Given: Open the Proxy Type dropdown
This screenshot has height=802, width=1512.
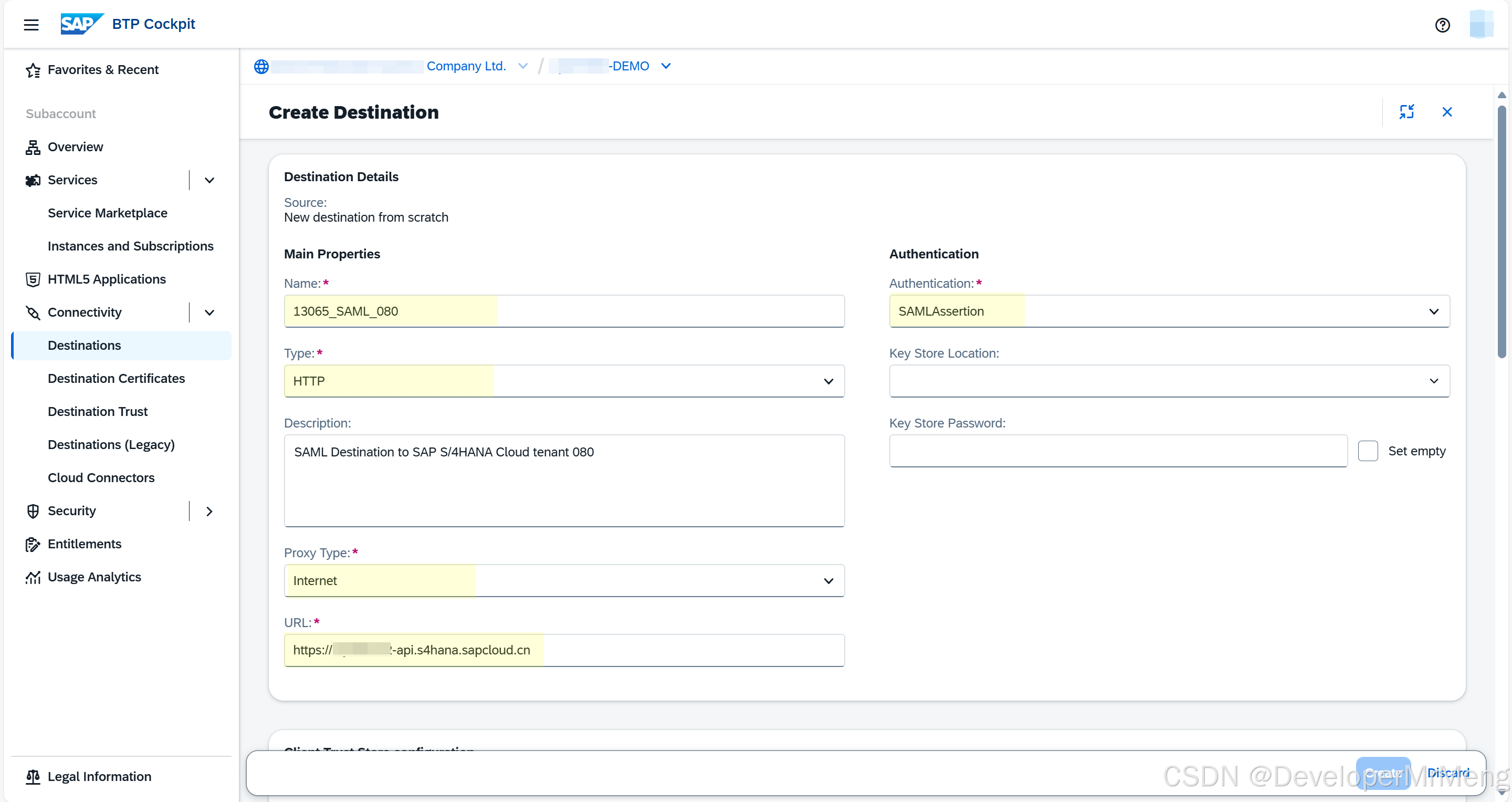Looking at the screenshot, I should point(563,581).
